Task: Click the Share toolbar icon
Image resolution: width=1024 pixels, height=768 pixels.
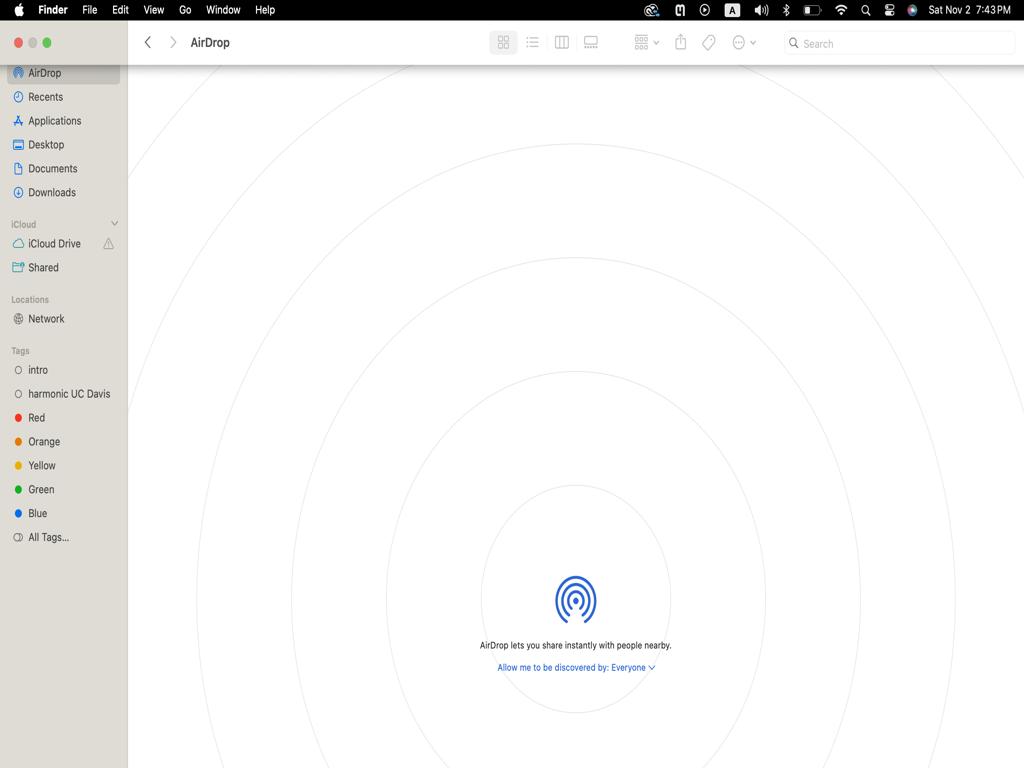Action: click(x=680, y=43)
